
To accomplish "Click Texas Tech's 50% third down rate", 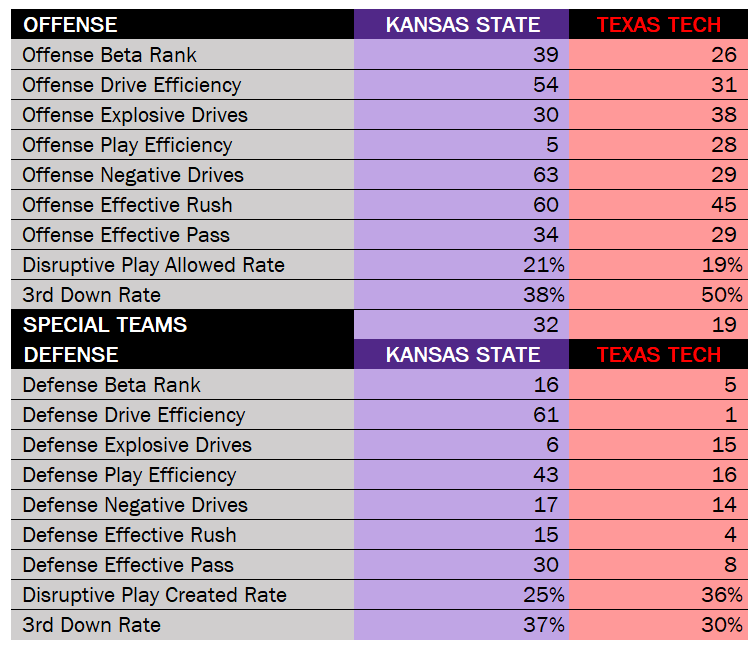I will click(721, 295).
